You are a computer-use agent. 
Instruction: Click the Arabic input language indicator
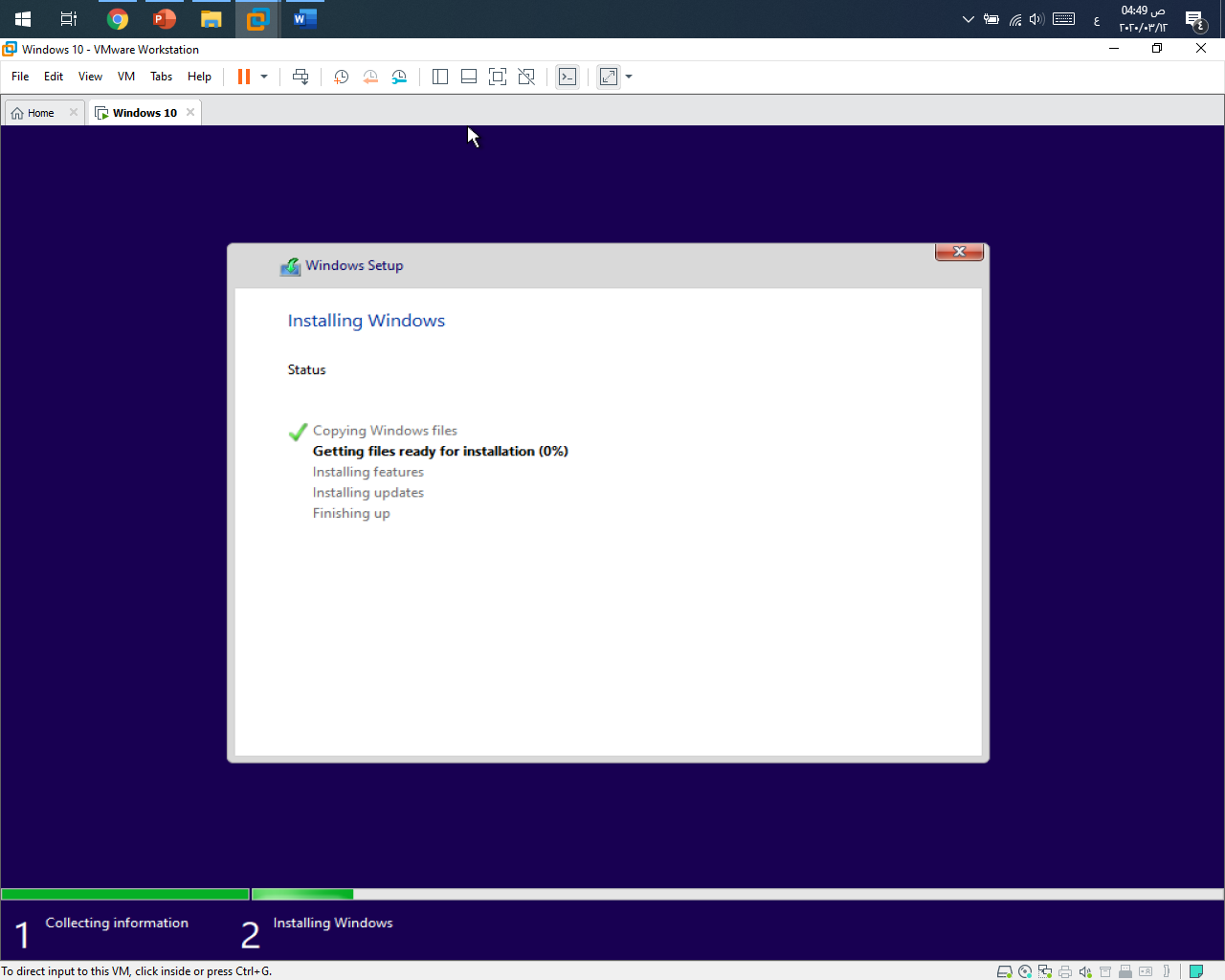click(x=1097, y=20)
